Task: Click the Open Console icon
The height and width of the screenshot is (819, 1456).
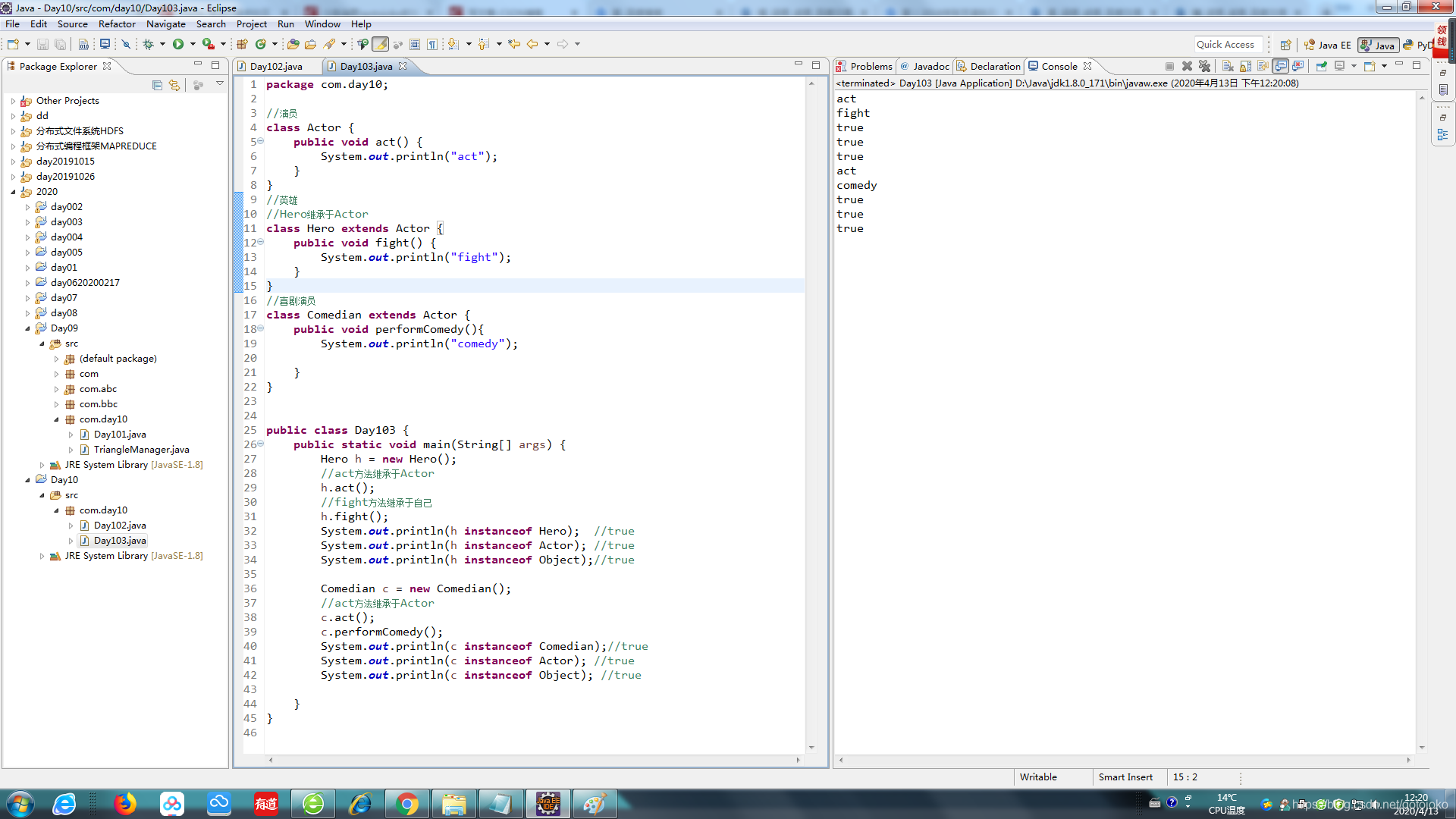Action: [1370, 66]
